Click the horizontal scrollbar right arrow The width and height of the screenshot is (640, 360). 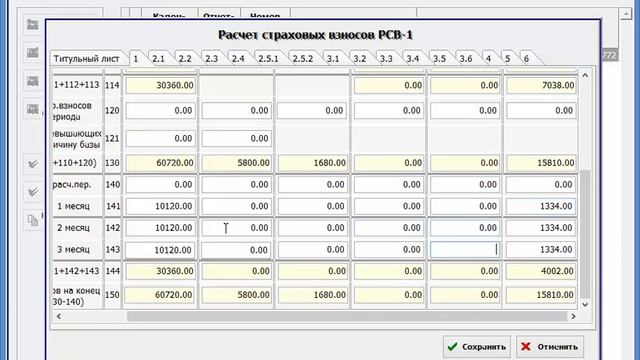pos(573,316)
